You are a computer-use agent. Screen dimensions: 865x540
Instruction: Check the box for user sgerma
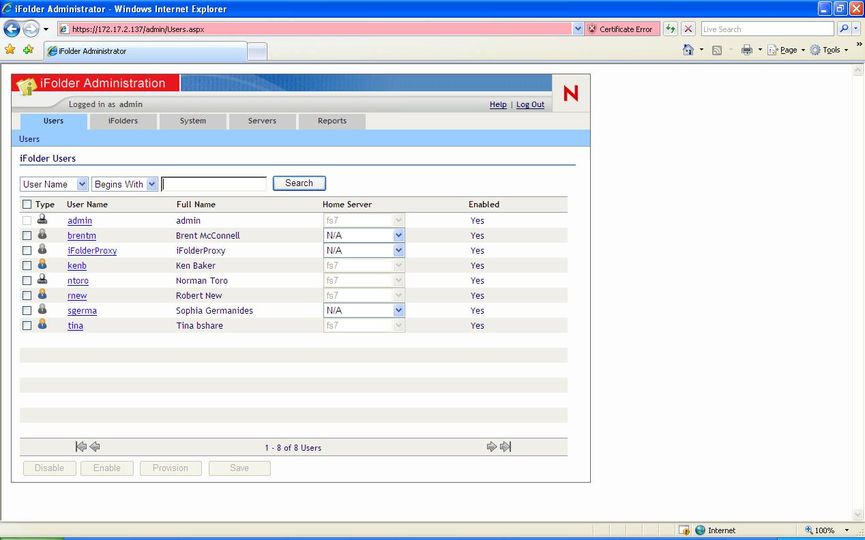[26, 311]
